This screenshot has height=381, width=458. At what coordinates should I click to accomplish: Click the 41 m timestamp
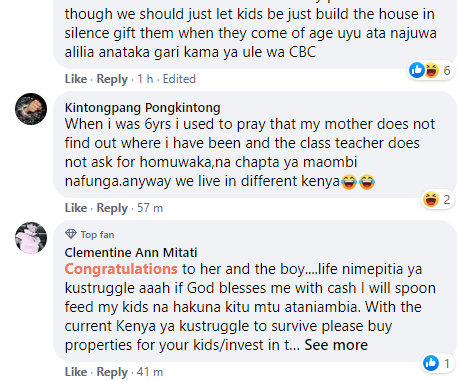click(x=150, y=372)
